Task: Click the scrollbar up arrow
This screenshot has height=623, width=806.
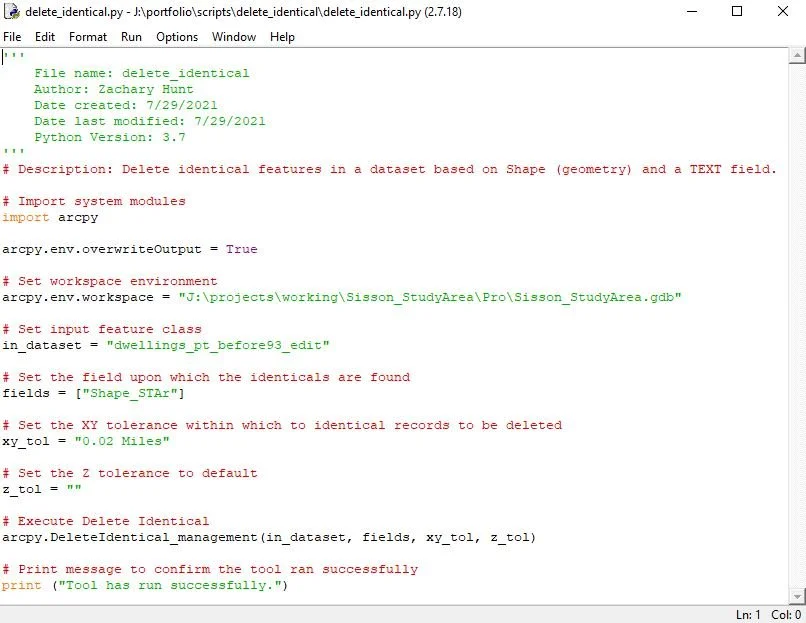Action: pyautogui.click(x=797, y=55)
